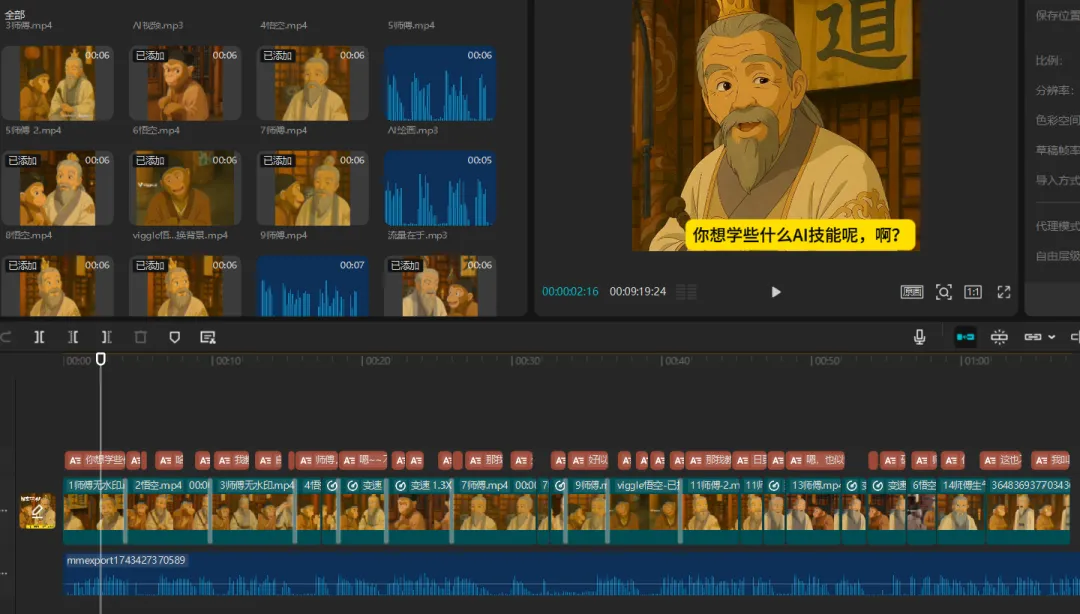
Task: Click the 5师傅.mp4 file name
Action: point(411,25)
